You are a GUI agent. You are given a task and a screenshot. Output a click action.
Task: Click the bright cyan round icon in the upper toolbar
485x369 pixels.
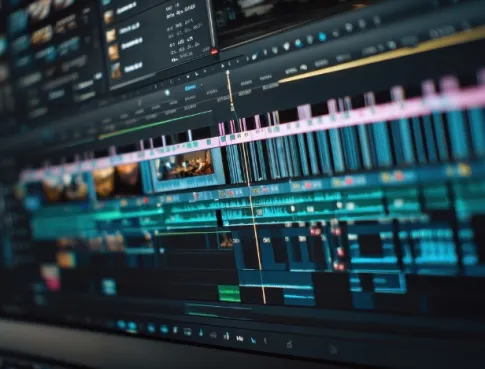click(322, 36)
